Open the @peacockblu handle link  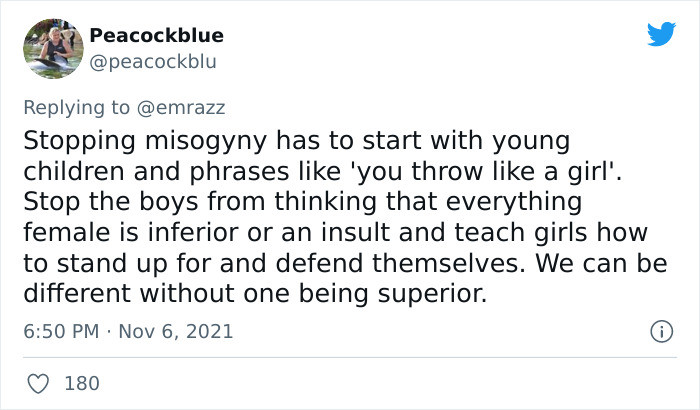pyautogui.click(x=153, y=61)
